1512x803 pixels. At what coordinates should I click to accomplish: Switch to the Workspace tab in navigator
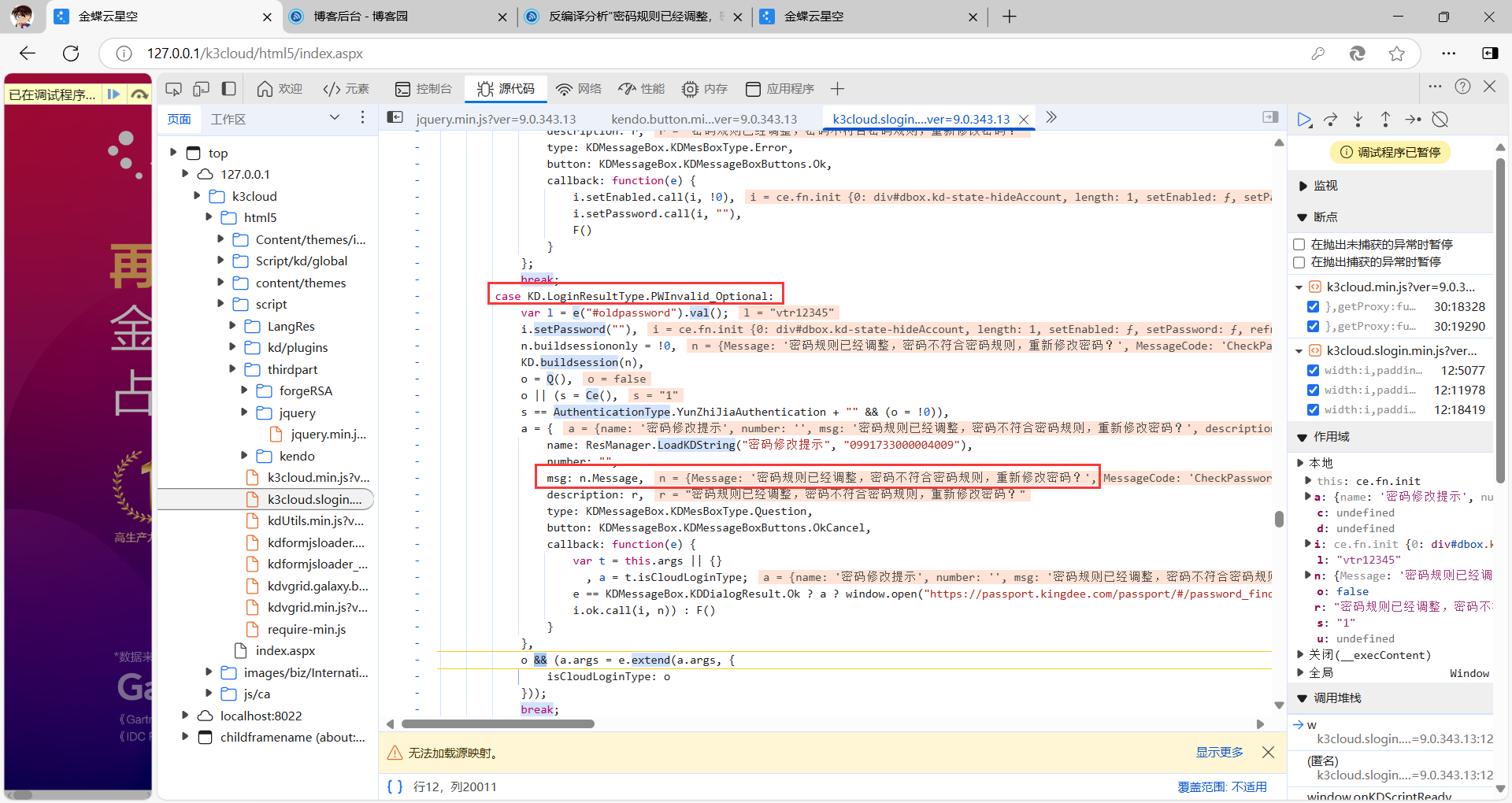point(228,119)
